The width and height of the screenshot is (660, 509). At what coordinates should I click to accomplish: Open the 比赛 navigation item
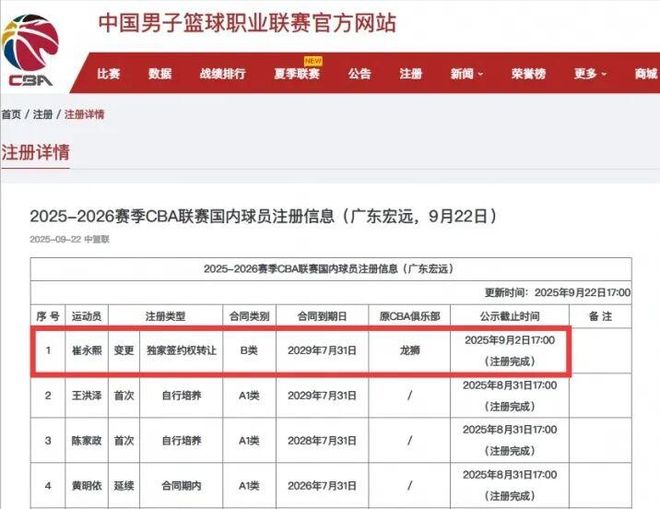pos(109,74)
